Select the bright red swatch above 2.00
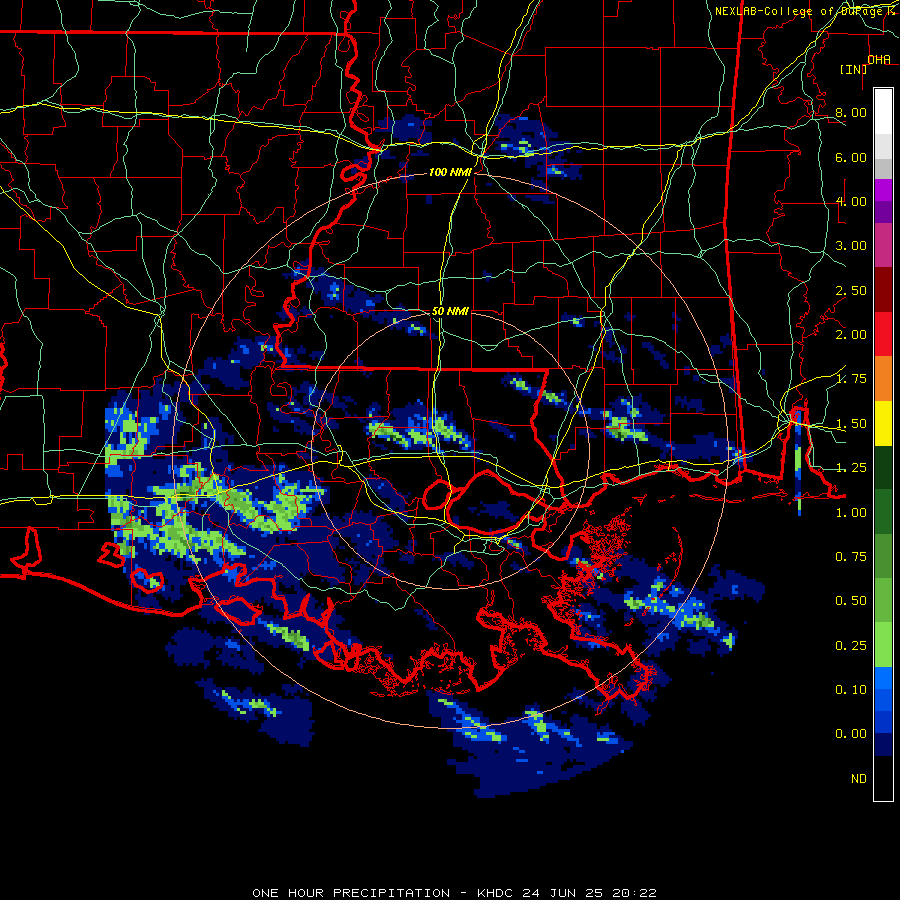900x900 pixels. pos(883,334)
